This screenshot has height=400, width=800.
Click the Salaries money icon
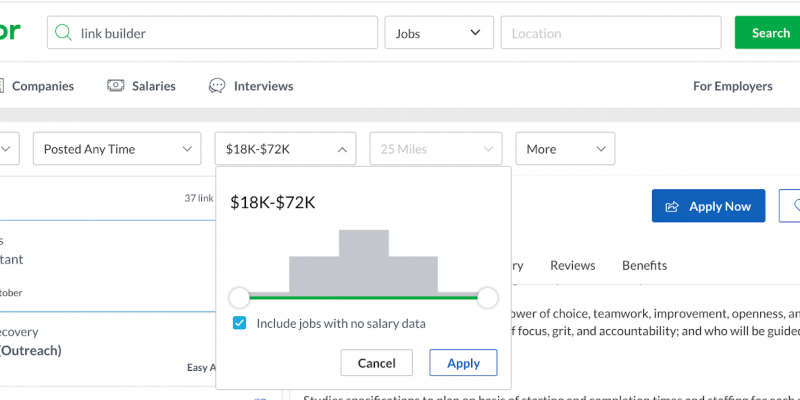pos(116,86)
